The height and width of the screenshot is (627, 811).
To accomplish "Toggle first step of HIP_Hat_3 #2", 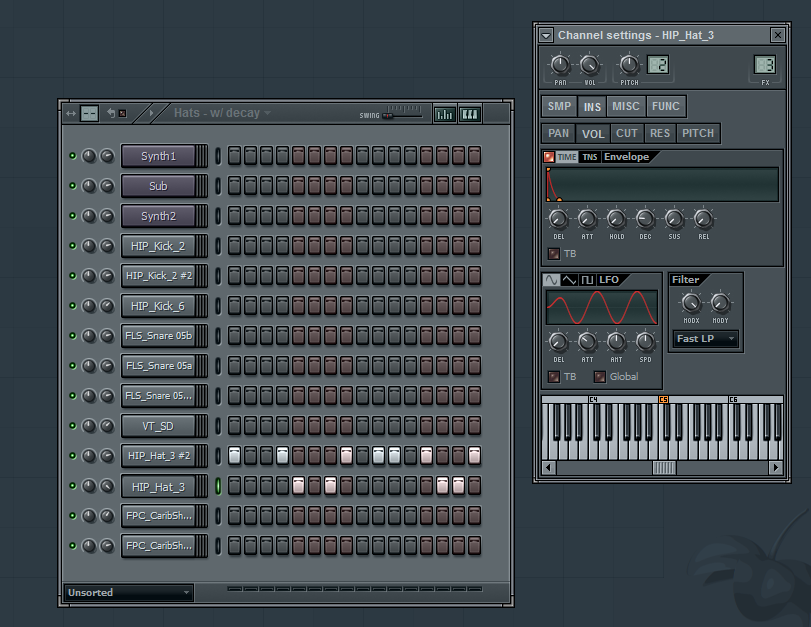I will tap(234, 456).
